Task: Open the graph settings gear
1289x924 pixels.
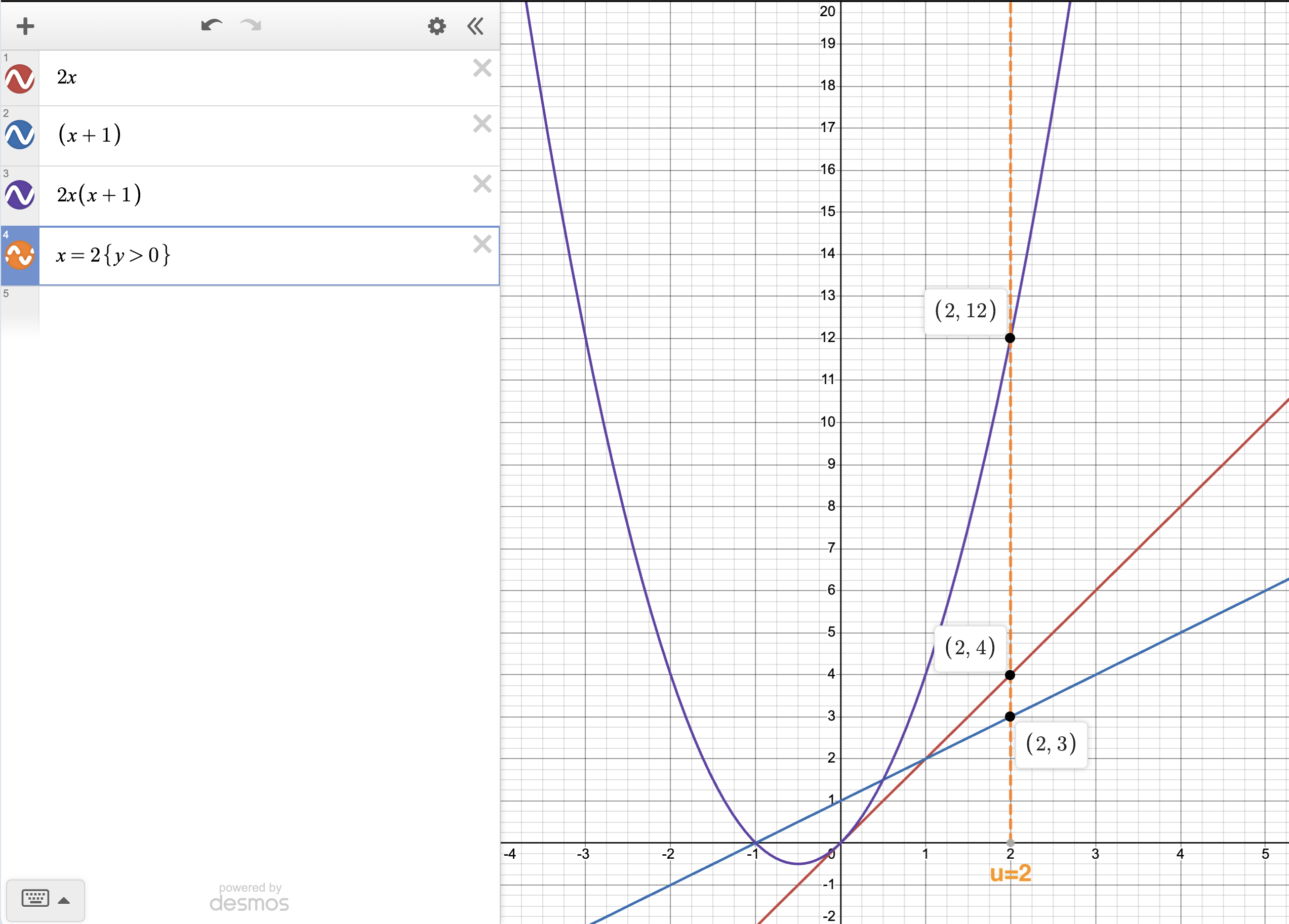Action: (x=436, y=26)
